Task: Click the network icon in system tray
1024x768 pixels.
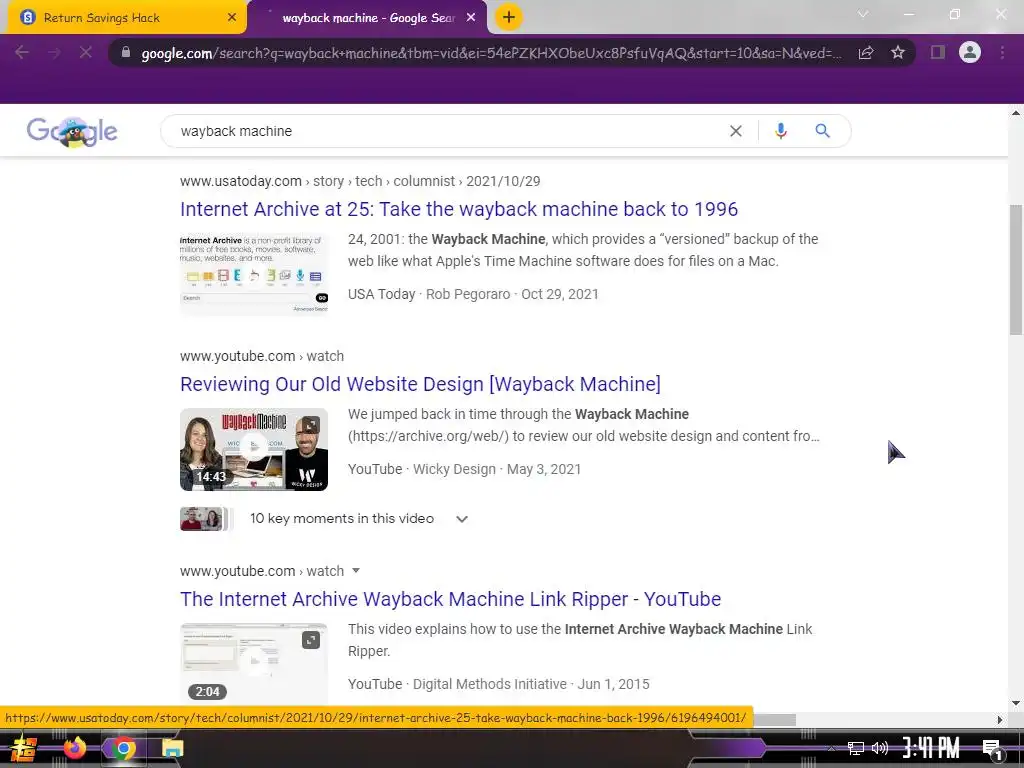Action: [856, 748]
